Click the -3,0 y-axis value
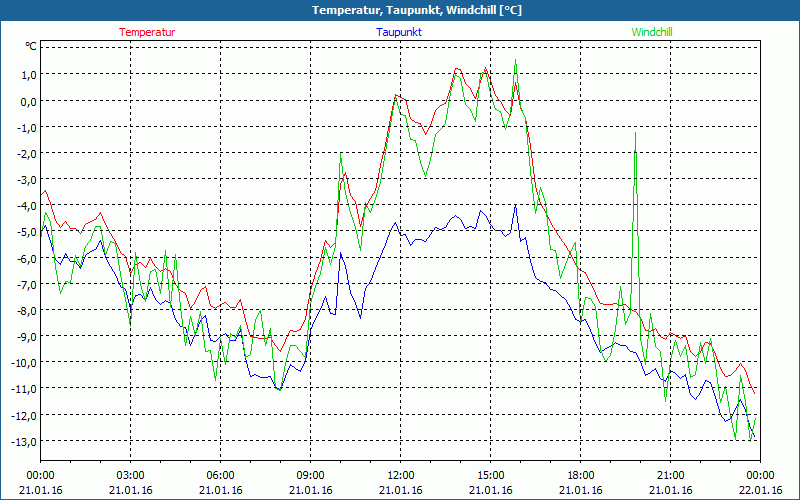This screenshot has width=800, height=500. 28,180
